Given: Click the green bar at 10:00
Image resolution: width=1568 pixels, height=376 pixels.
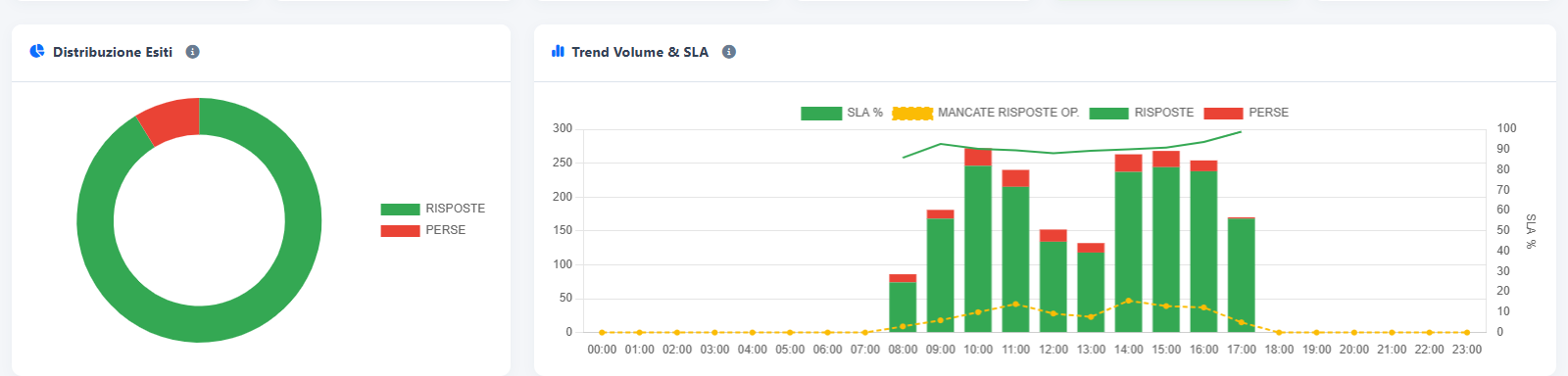Looking at the screenshot, I should click(x=978, y=249).
